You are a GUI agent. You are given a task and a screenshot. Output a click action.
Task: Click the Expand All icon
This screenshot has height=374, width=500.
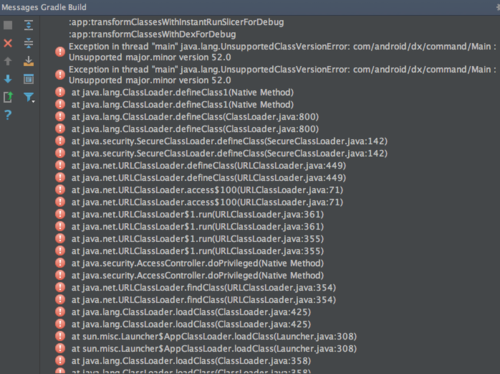pyautogui.click(x=29, y=25)
